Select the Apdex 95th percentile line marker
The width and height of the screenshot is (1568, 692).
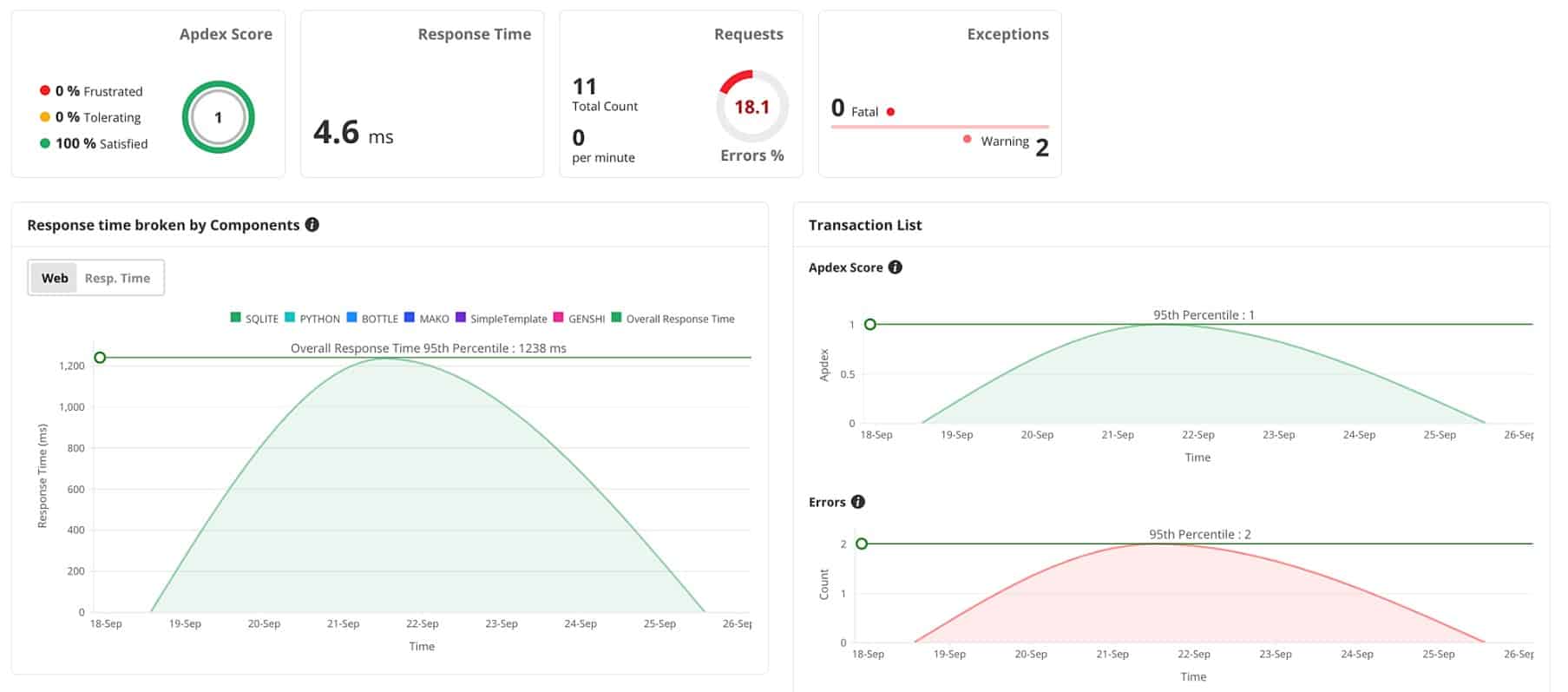[x=870, y=325]
